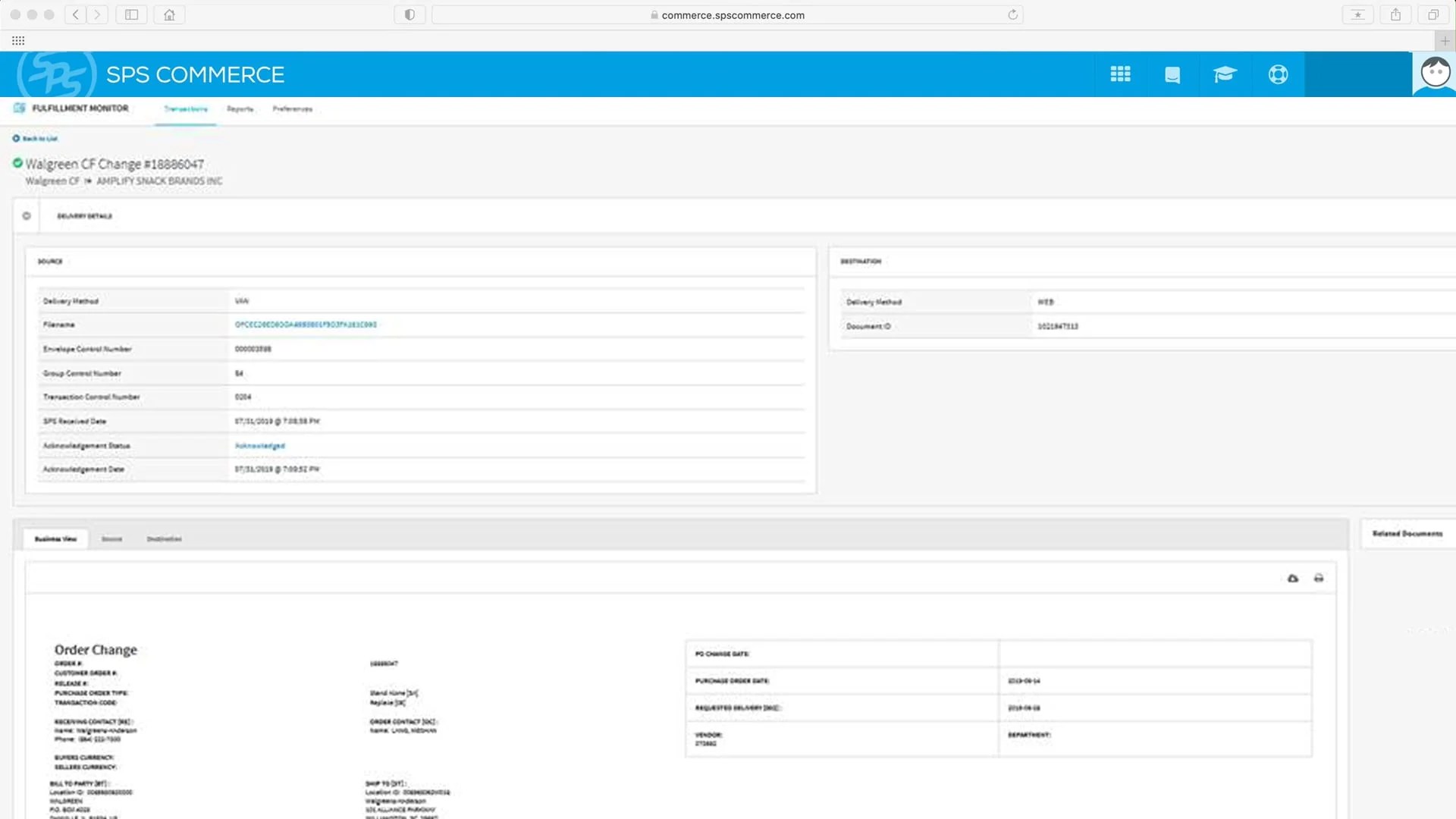Open the filename link in Source details
1456x819 pixels.
[306, 324]
